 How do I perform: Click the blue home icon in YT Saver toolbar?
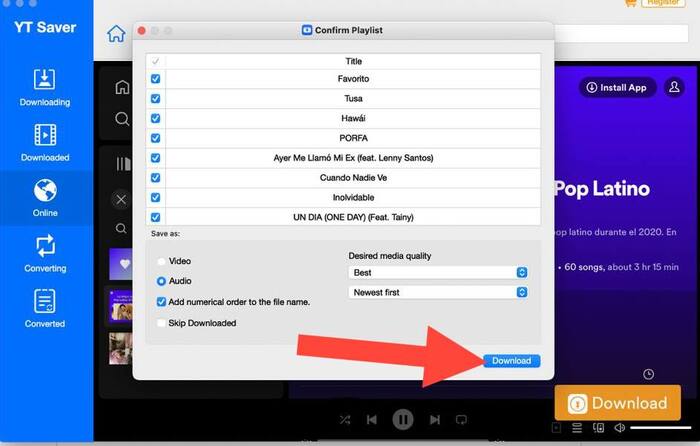116,33
